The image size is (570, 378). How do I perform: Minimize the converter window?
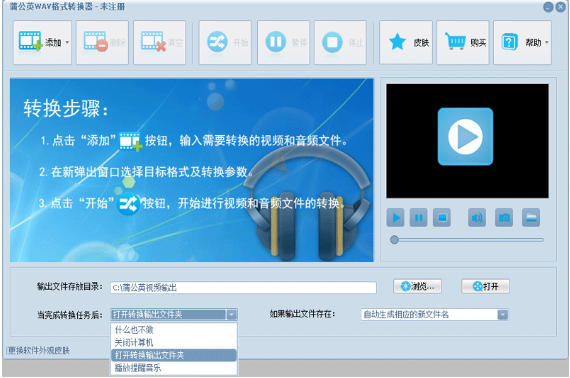click(548, 7)
